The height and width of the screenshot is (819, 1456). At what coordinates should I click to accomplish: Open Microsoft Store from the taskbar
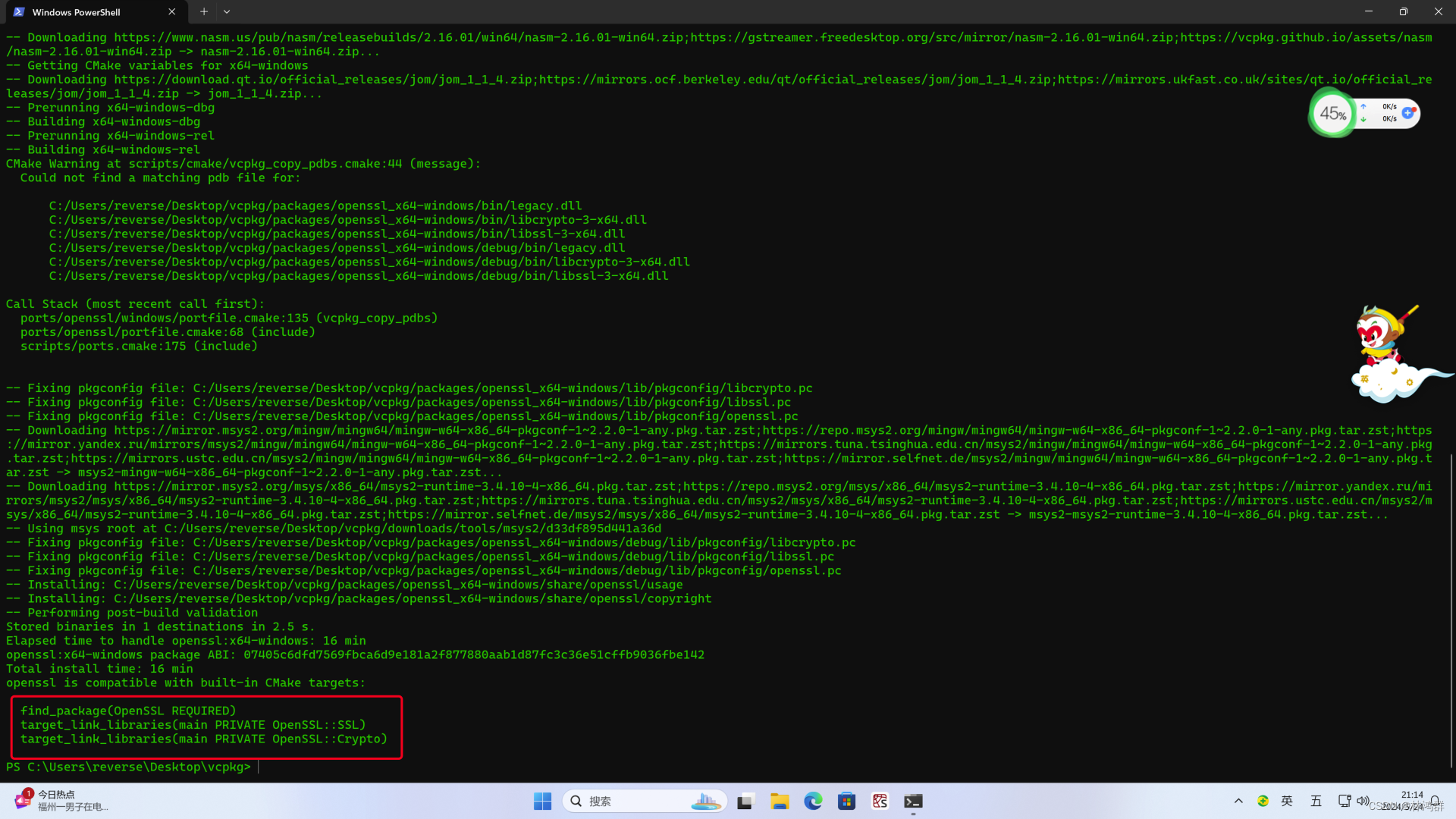846,801
